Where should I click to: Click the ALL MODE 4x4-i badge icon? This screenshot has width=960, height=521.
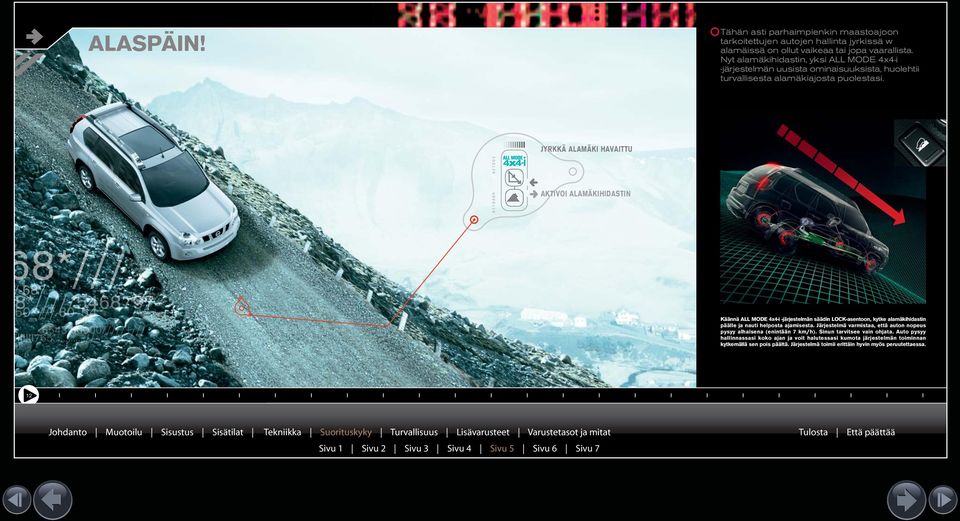(x=514, y=160)
